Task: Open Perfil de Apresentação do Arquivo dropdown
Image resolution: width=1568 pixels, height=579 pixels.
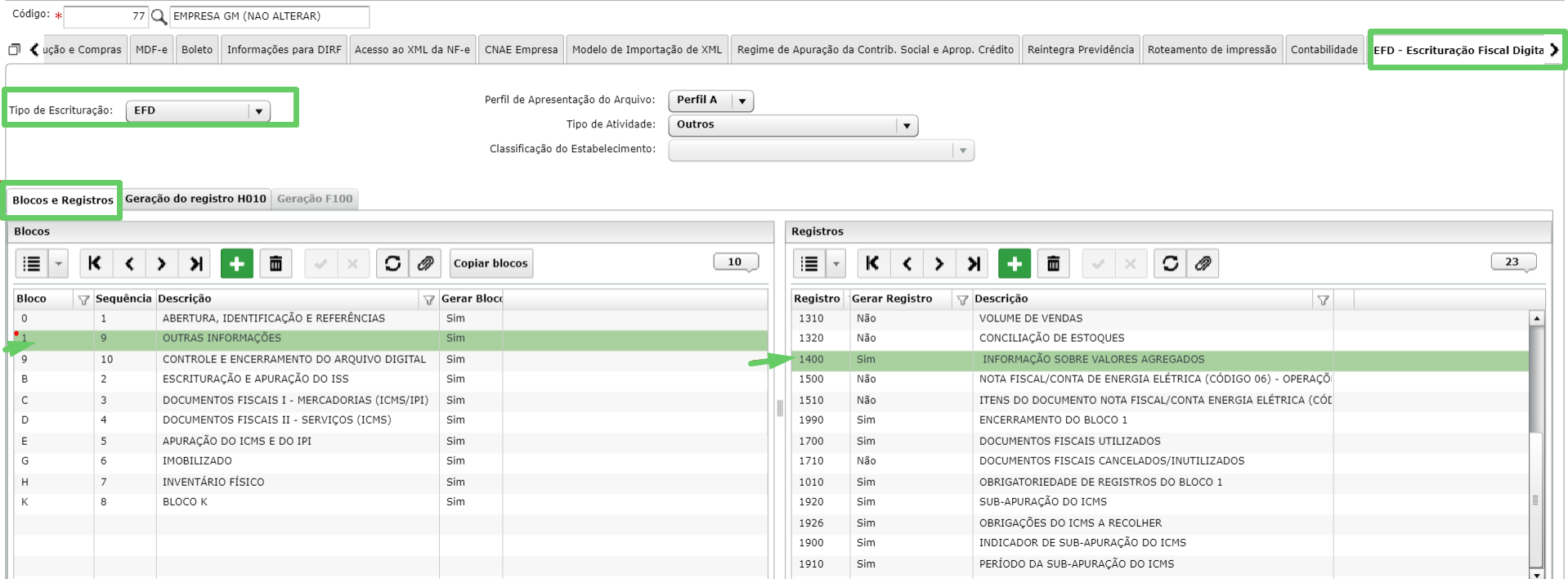Action: (742, 101)
